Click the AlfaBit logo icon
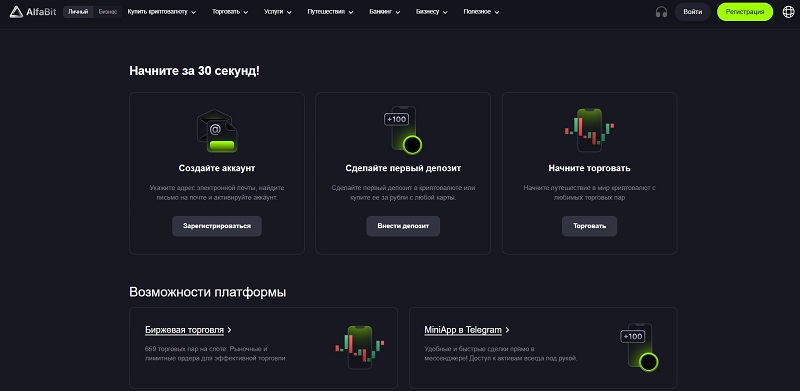This screenshot has width=800, height=391. (x=16, y=11)
